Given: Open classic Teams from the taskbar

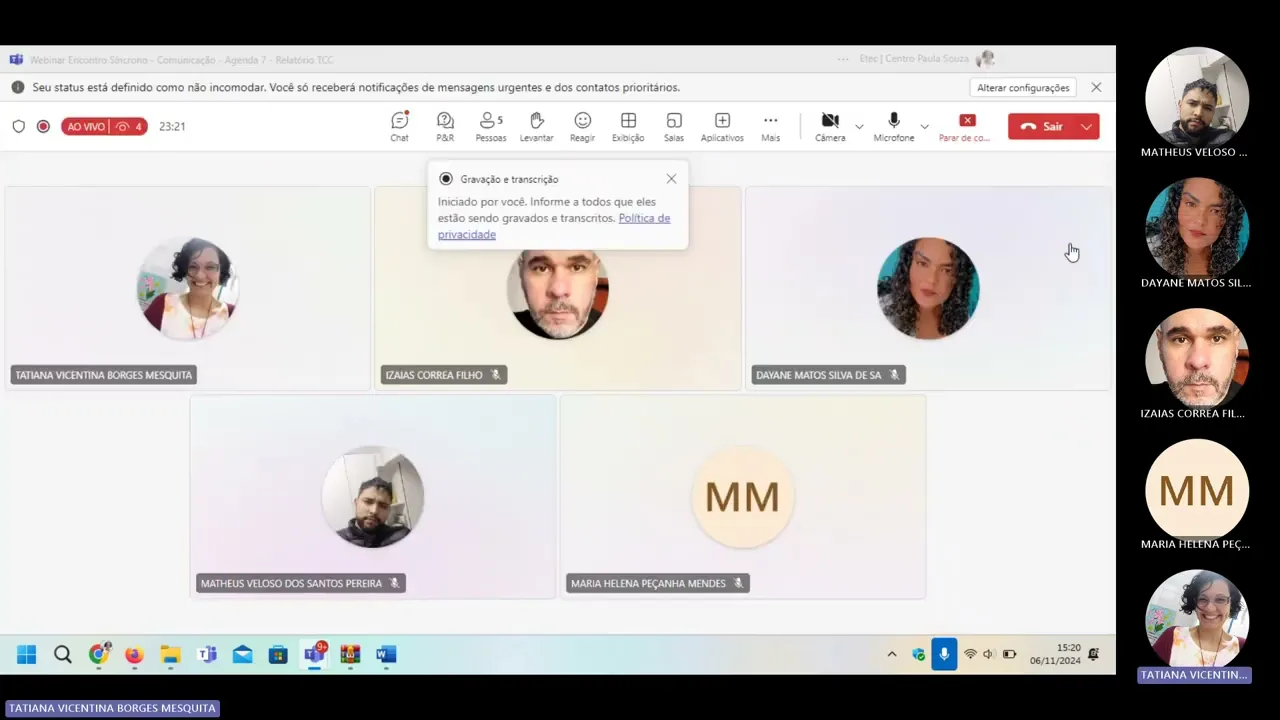Looking at the screenshot, I should click(207, 655).
